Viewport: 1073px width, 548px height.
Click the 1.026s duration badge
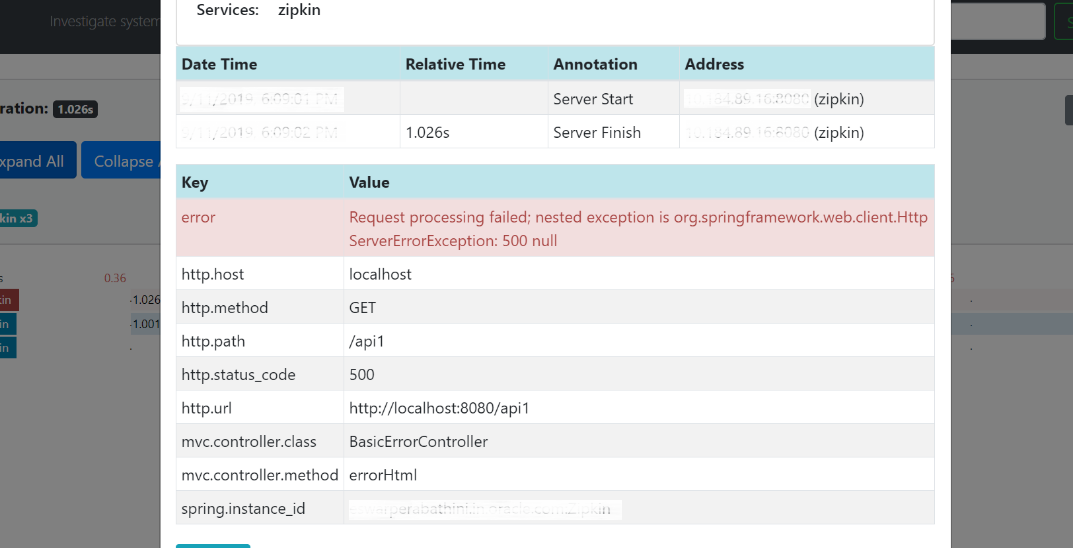pyautogui.click(x=75, y=109)
